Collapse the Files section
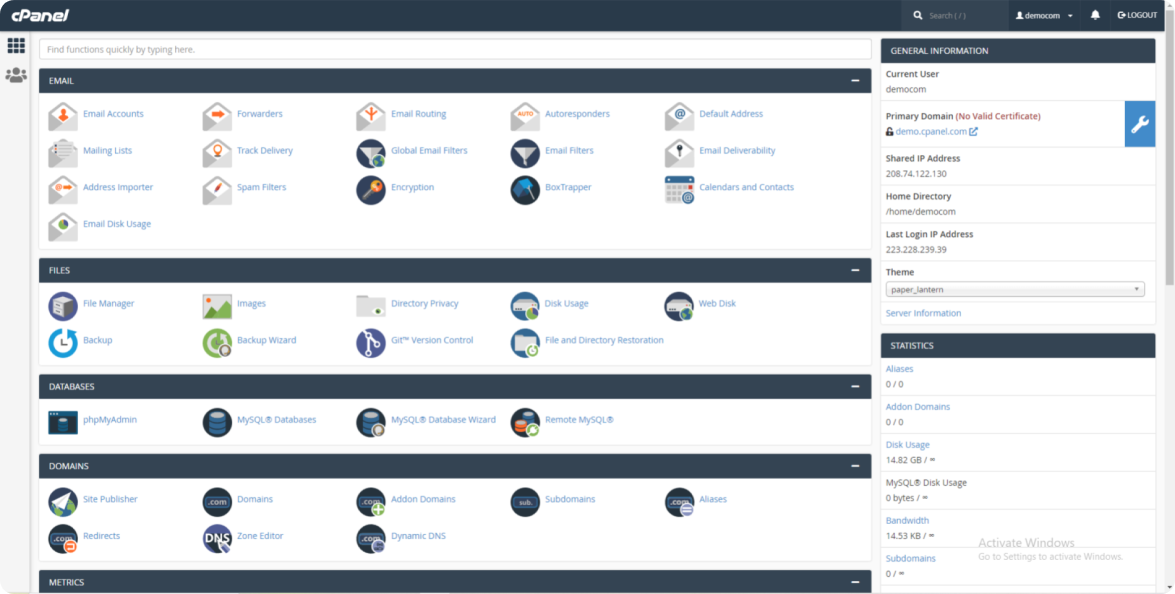 click(x=855, y=270)
